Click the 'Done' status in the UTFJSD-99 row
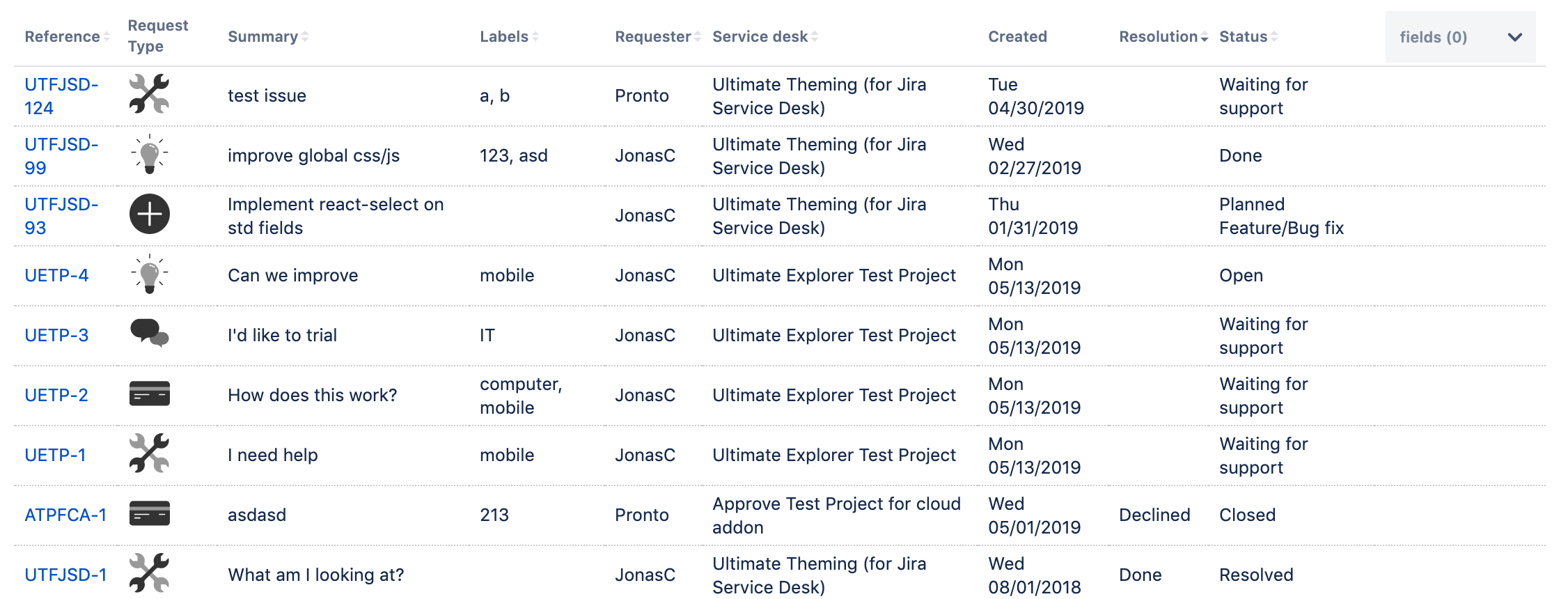The width and height of the screenshot is (1568, 599). click(1240, 155)
